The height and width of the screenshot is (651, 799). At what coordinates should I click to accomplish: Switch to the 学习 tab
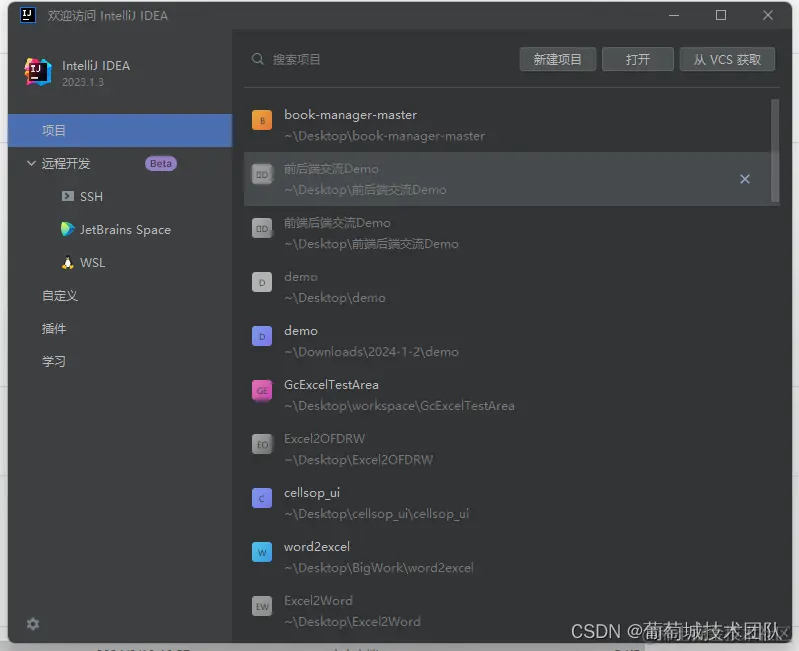point(54,362)
